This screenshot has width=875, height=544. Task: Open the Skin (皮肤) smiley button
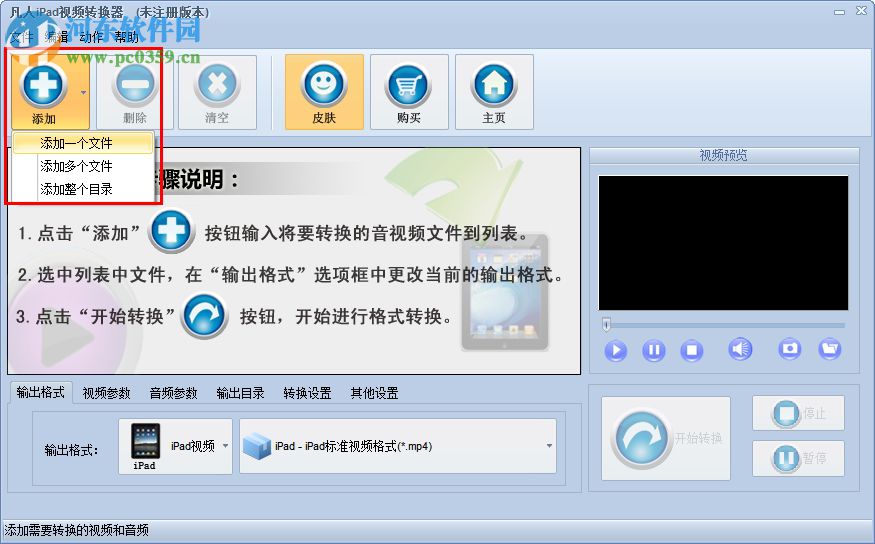coord(324,92)
